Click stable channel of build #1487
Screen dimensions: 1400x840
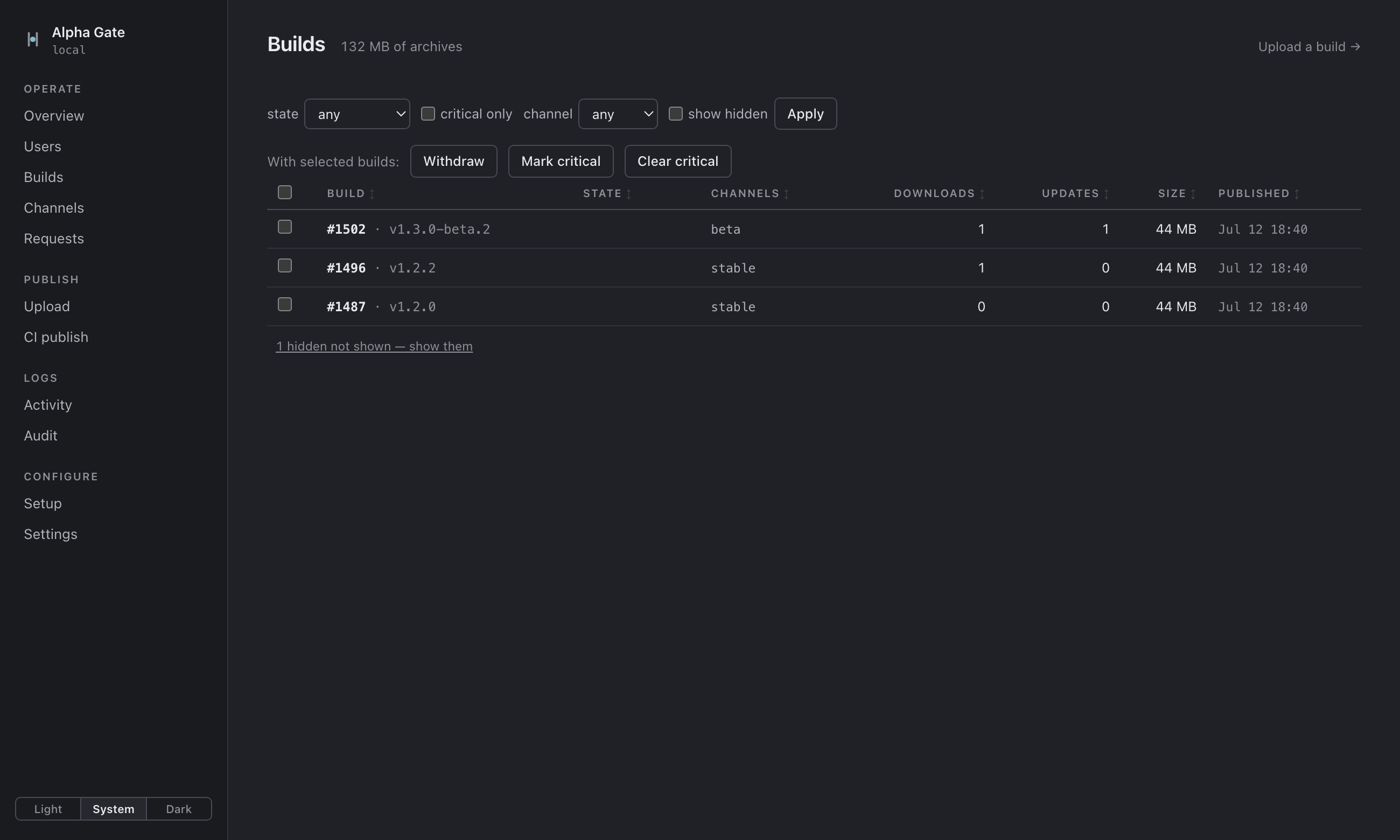click(x=733, y=307)
